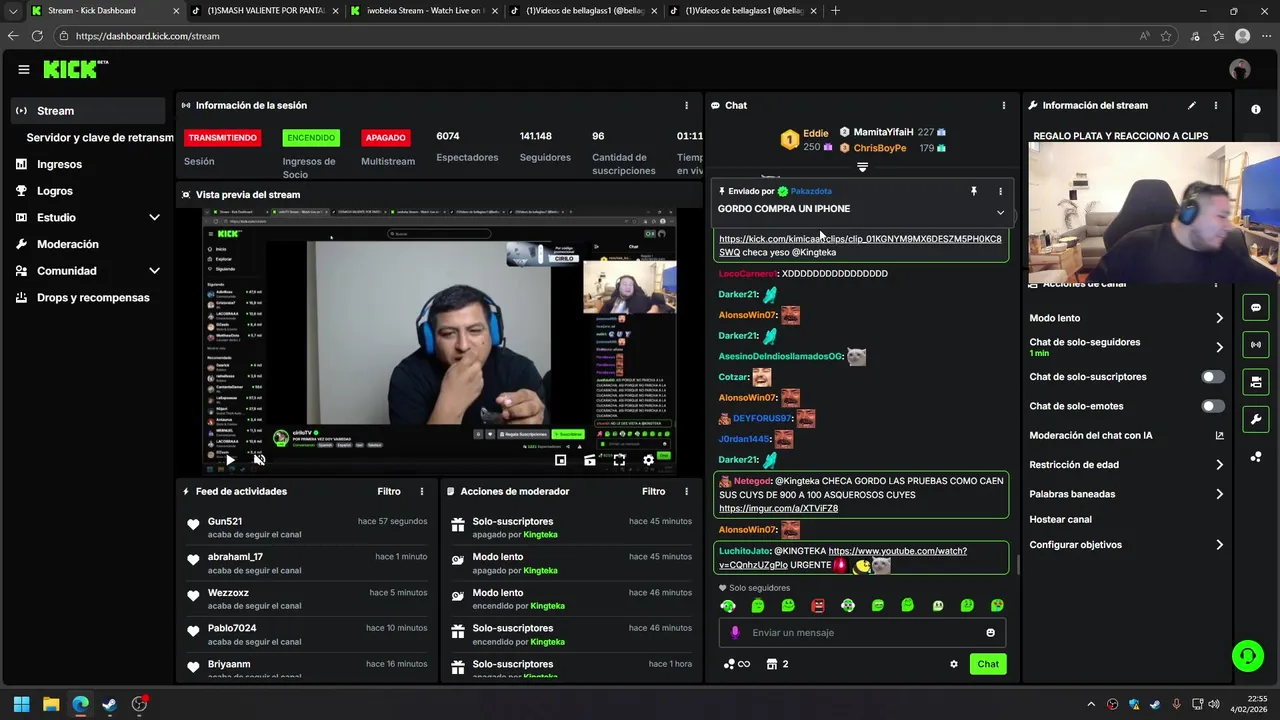Edit stream info with the pencil icon
Viewport: 1280px width, 720px height.
pyautogui.click(x=1191, y=105)
